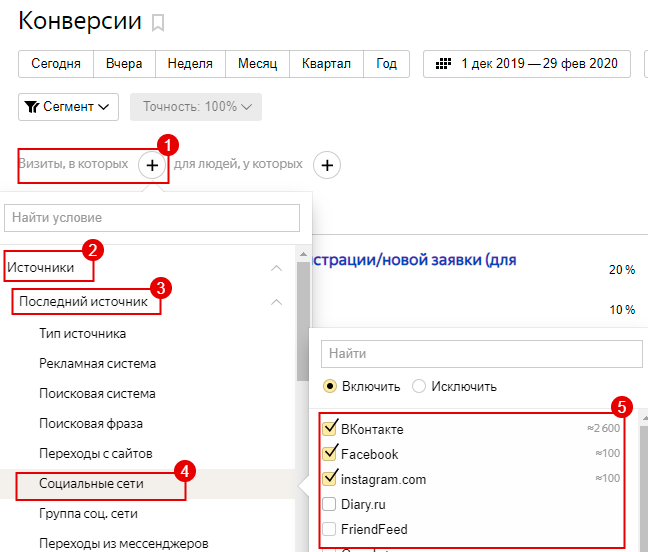This screenshot has width=648, height=552.
Task: Click plus icon after 'Визиты, в которых'
Action: click(151, 165)
